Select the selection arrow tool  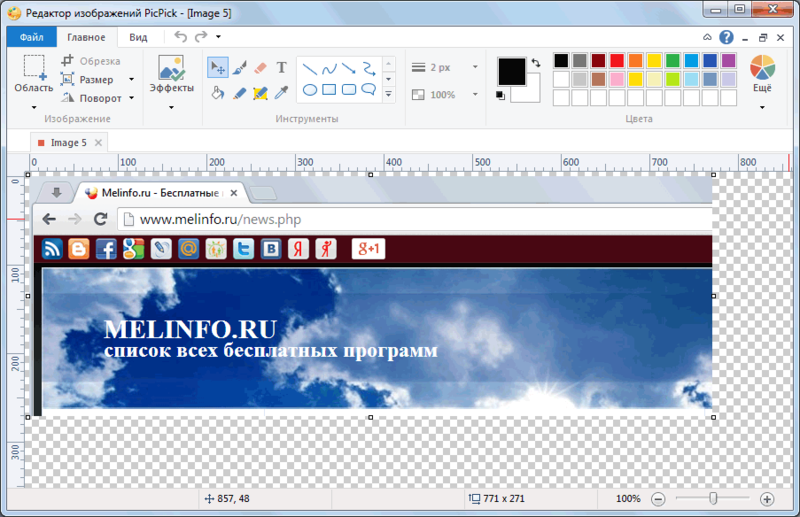pyautogui.click(x=218, y=68)
